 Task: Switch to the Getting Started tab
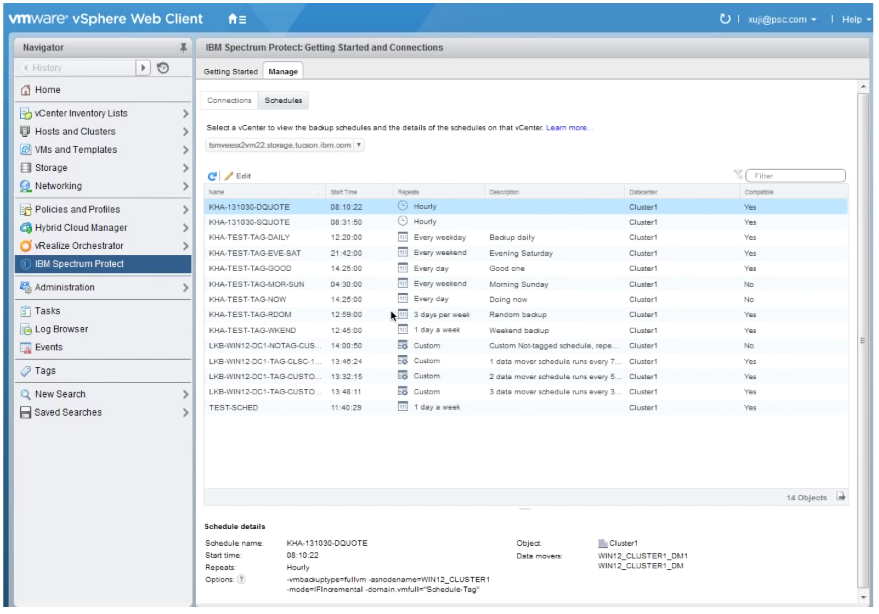pyautogui.click(x=230, y=72)
